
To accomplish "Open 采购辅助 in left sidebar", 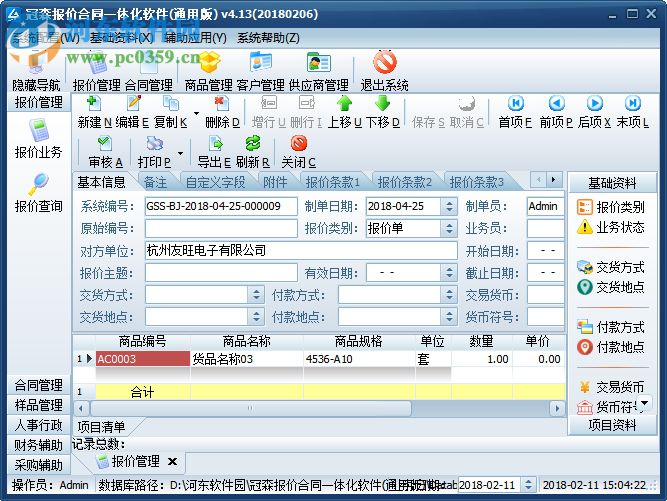I will 38,465.
